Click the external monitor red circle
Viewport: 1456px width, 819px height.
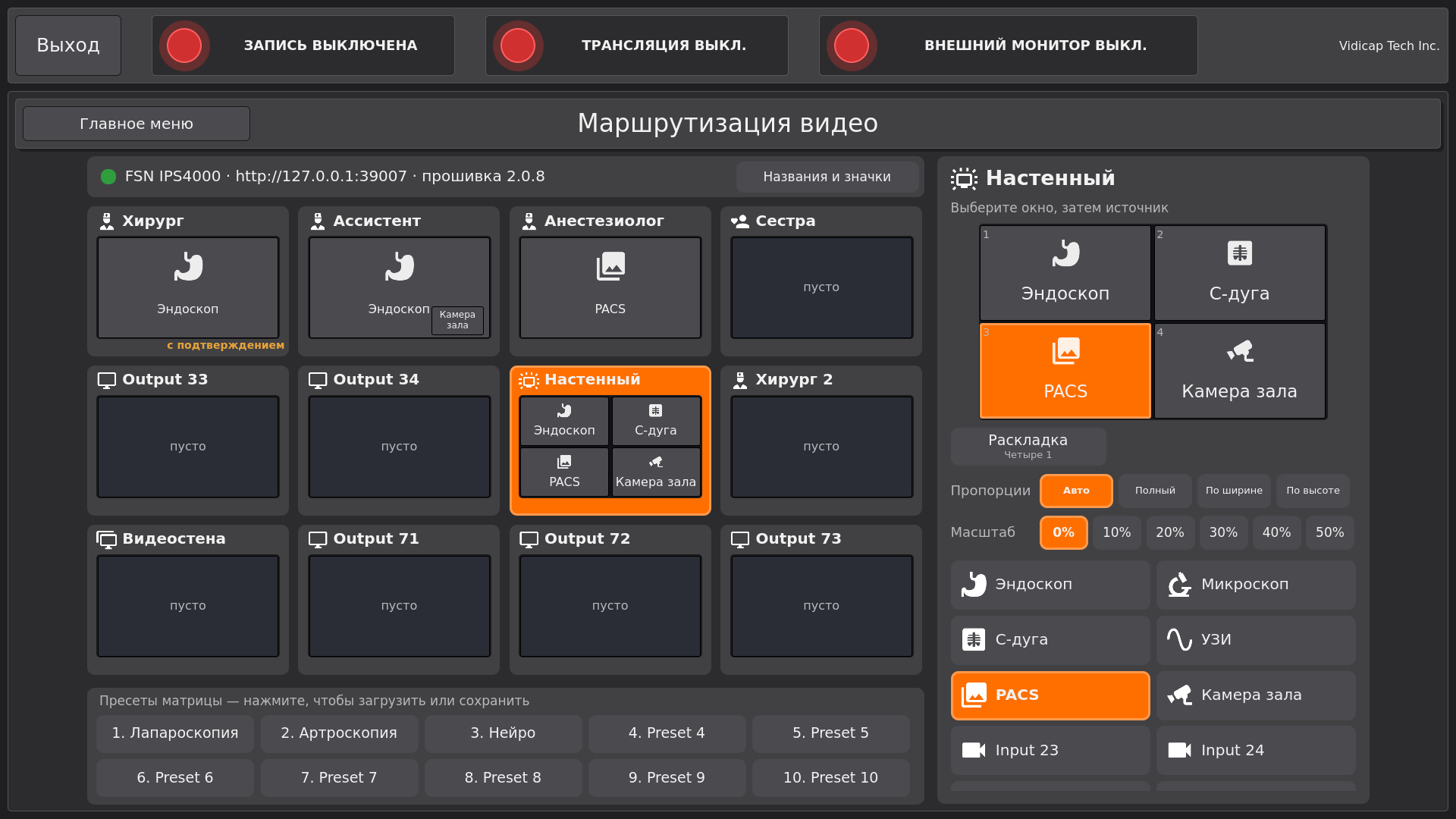[852, 45]
